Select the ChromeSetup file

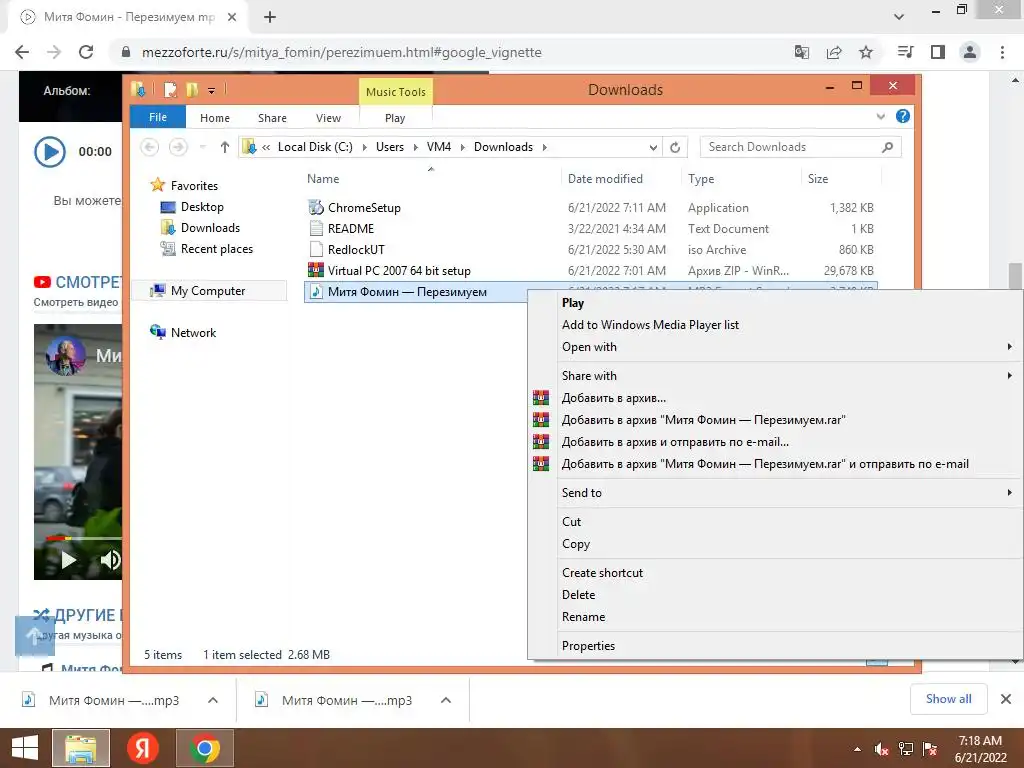(x=364, y=208)
